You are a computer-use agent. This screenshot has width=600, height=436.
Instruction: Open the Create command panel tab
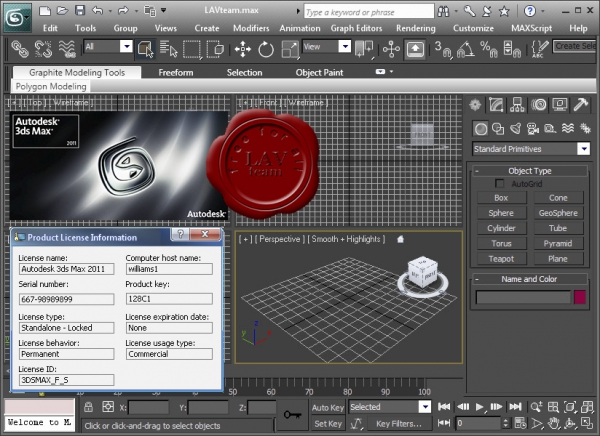(x=475, y=105)
